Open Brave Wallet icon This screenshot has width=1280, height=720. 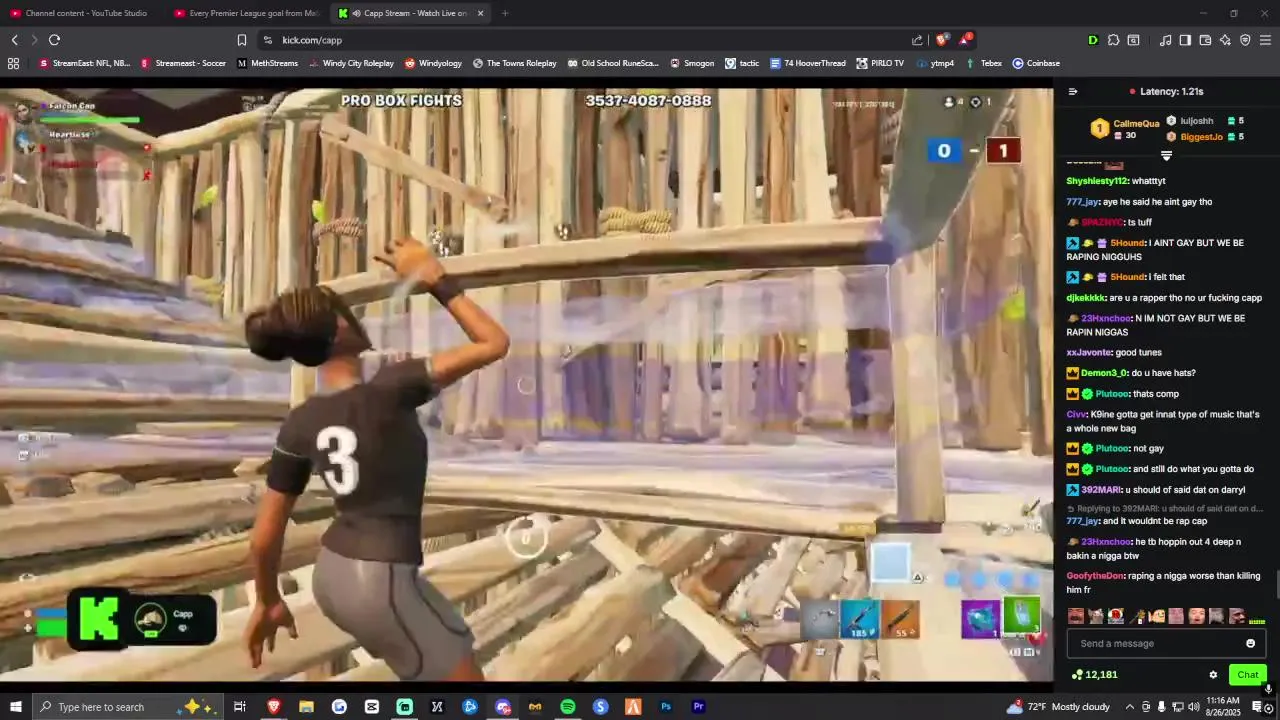point(1205,40)
